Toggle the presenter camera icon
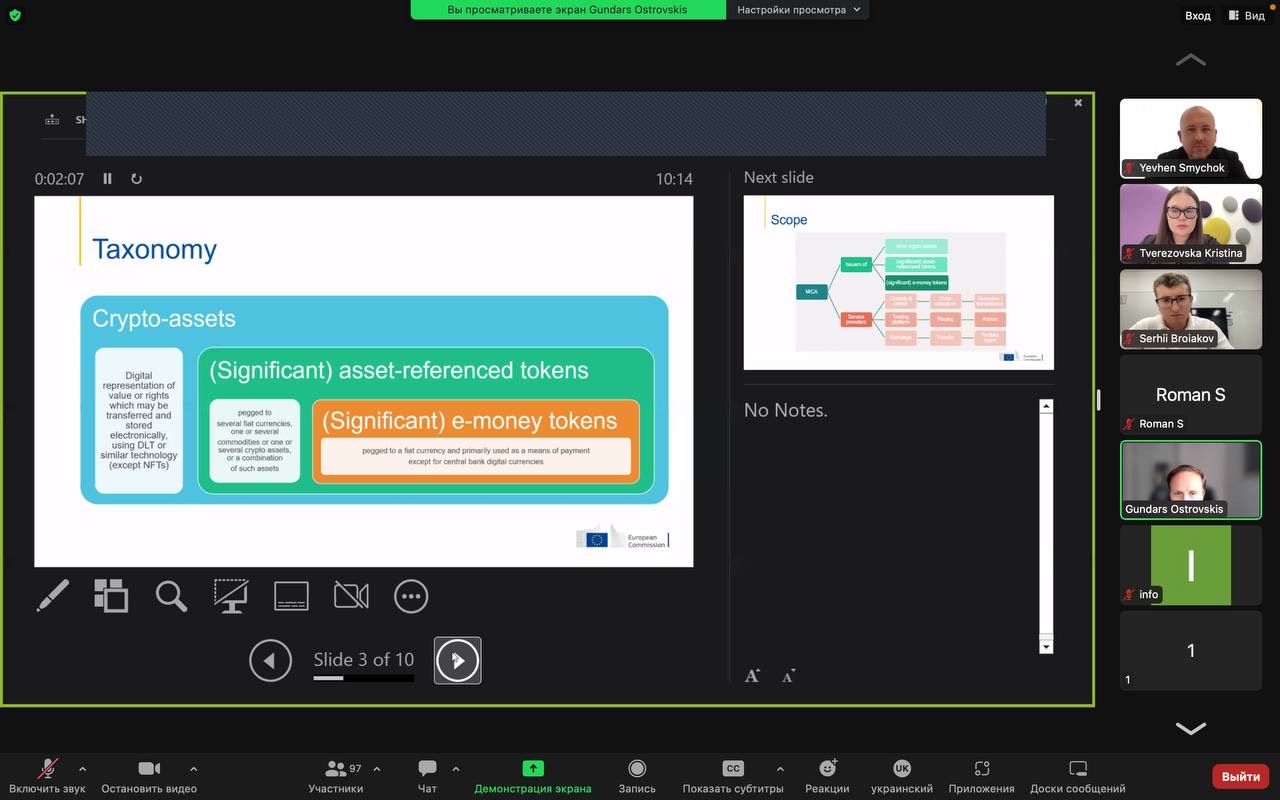1280x800 pixels. click(x=351, y=596)
